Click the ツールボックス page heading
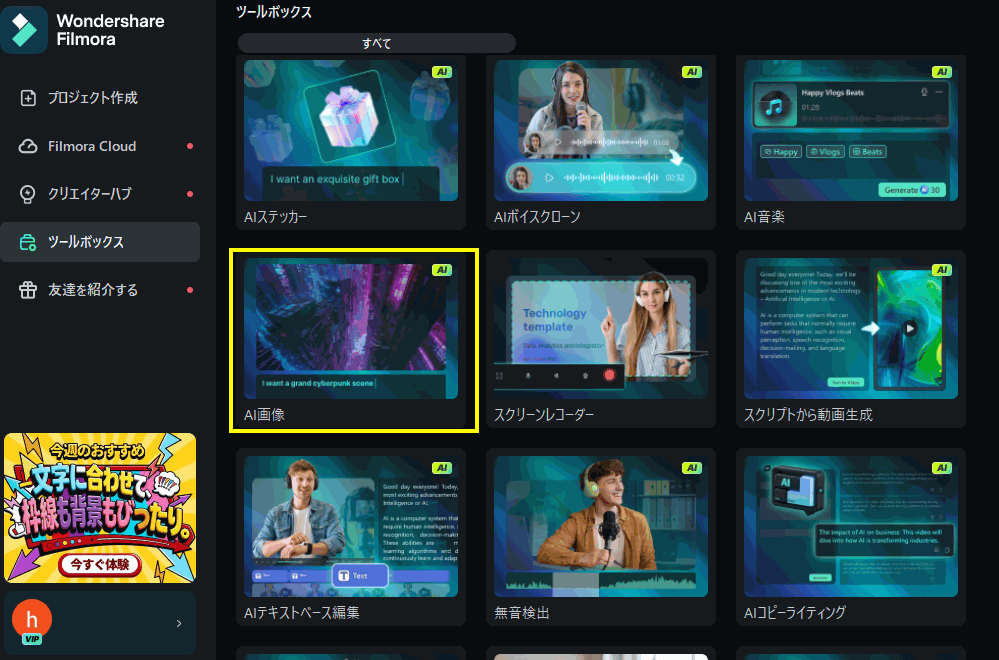Image resolution: width=999 pixels, height=660 pixels. click(274, 12)
